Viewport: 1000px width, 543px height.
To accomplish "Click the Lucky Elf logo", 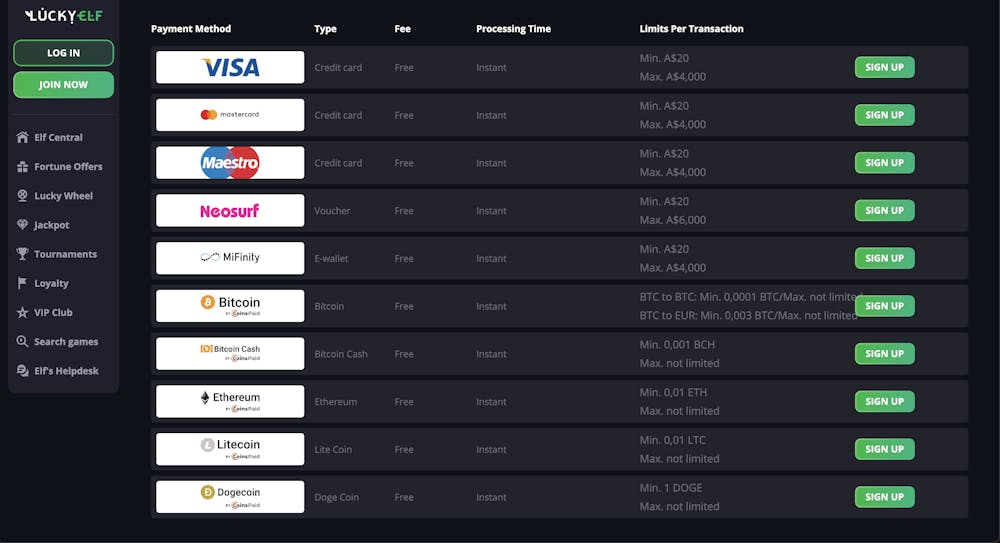I will tap(63, 15).
